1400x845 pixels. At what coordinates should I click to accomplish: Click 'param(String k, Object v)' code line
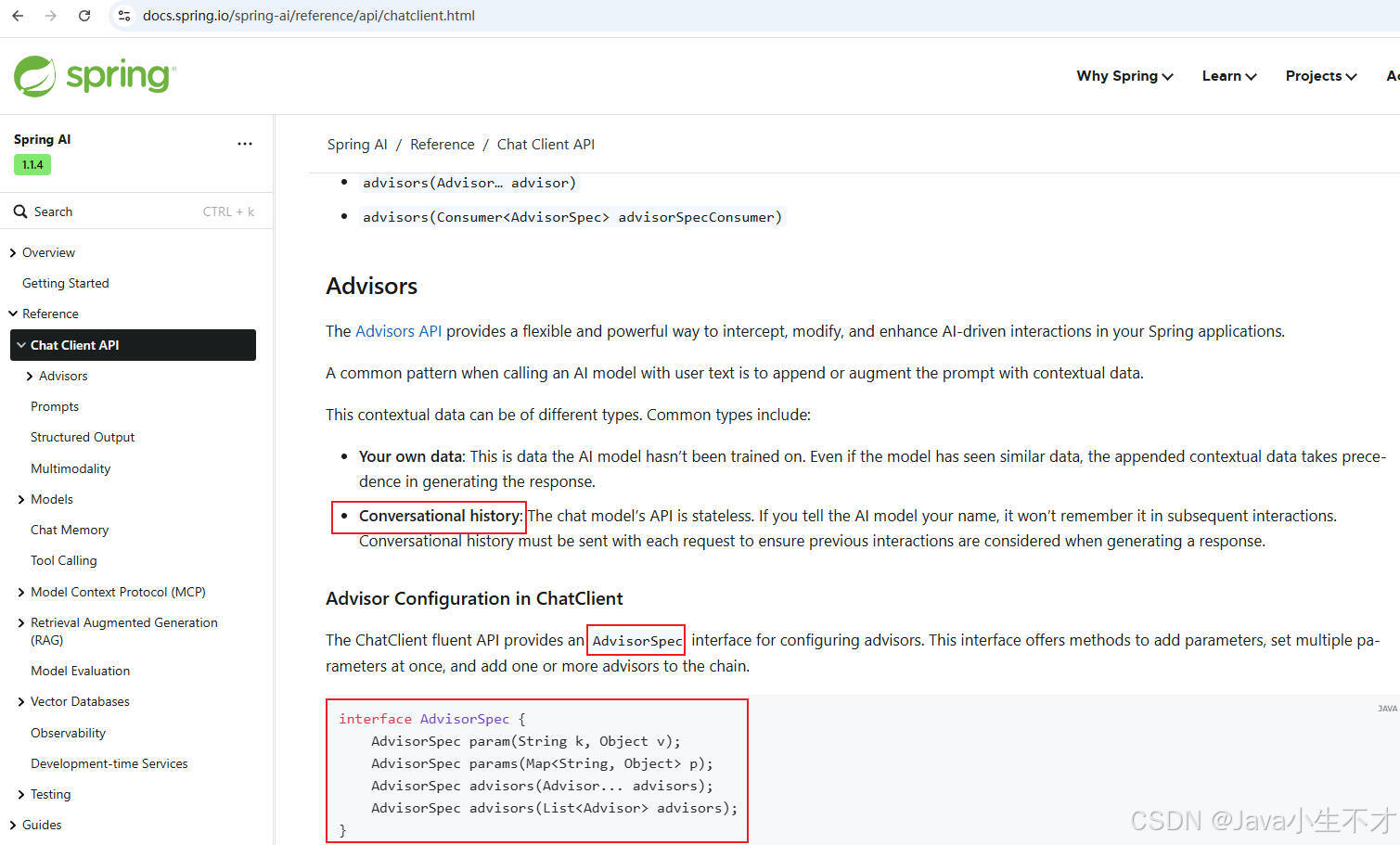coord(526,741)
